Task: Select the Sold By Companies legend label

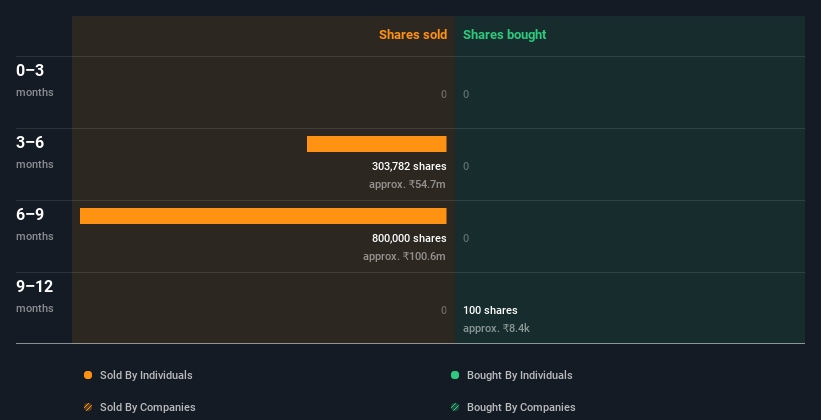Action: pyautogui.click(x=148, y=407)
